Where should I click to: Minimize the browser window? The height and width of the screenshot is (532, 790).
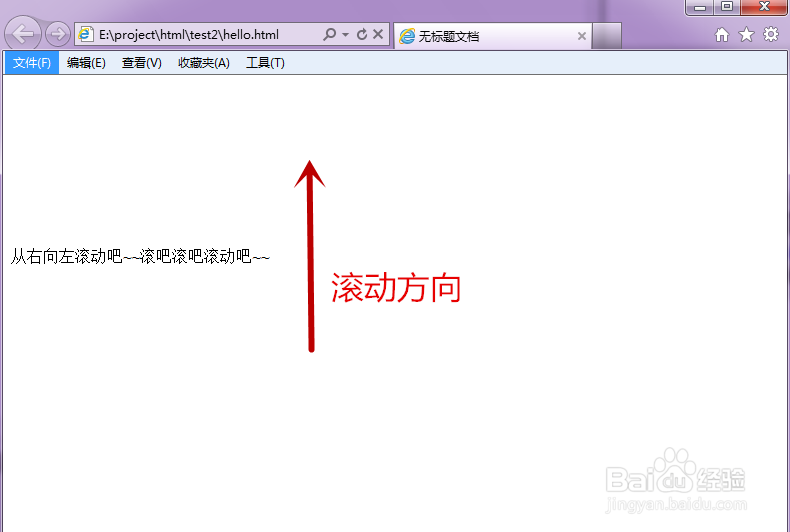click(x=700, y=7)
